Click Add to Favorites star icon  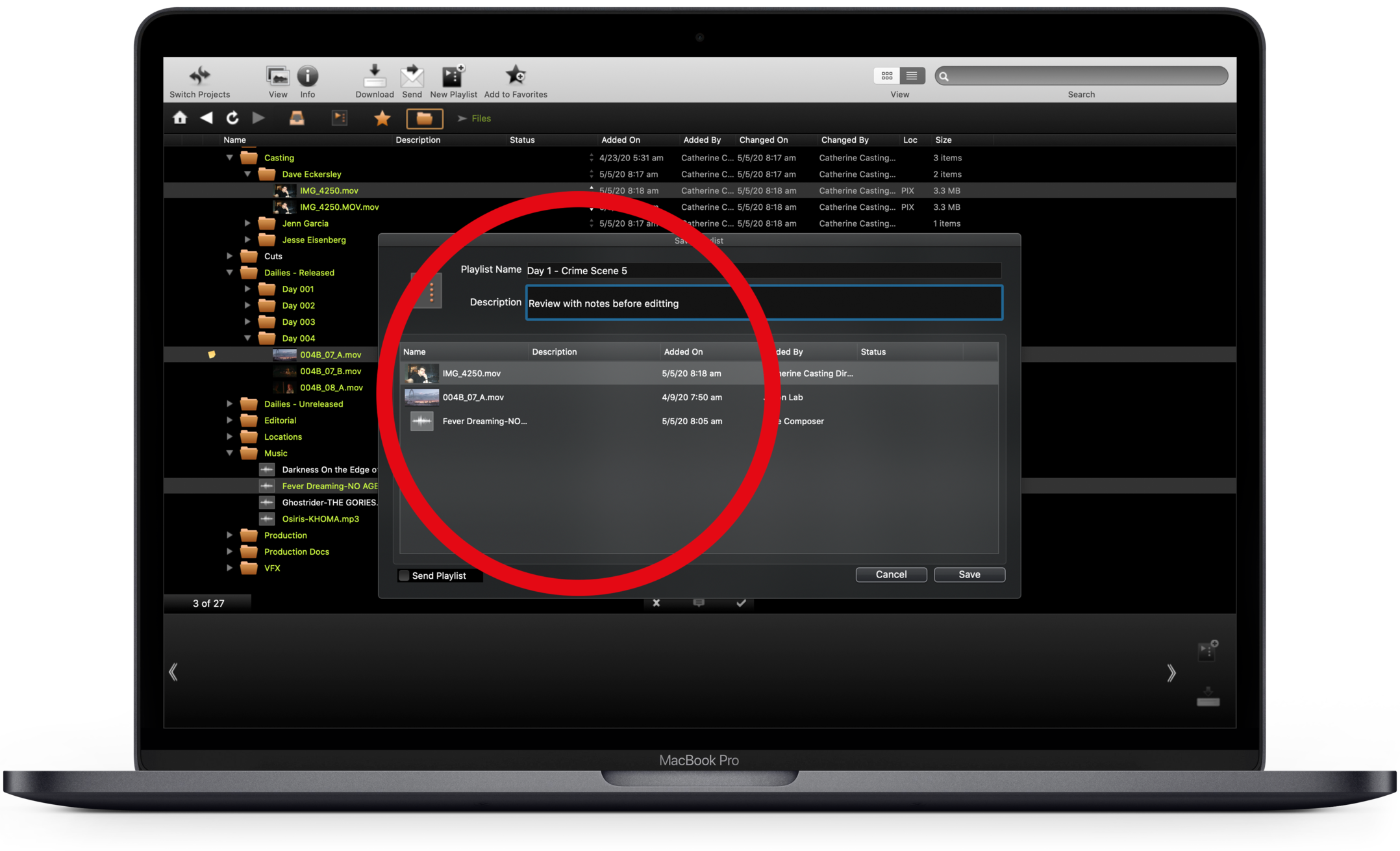[516, 75]
